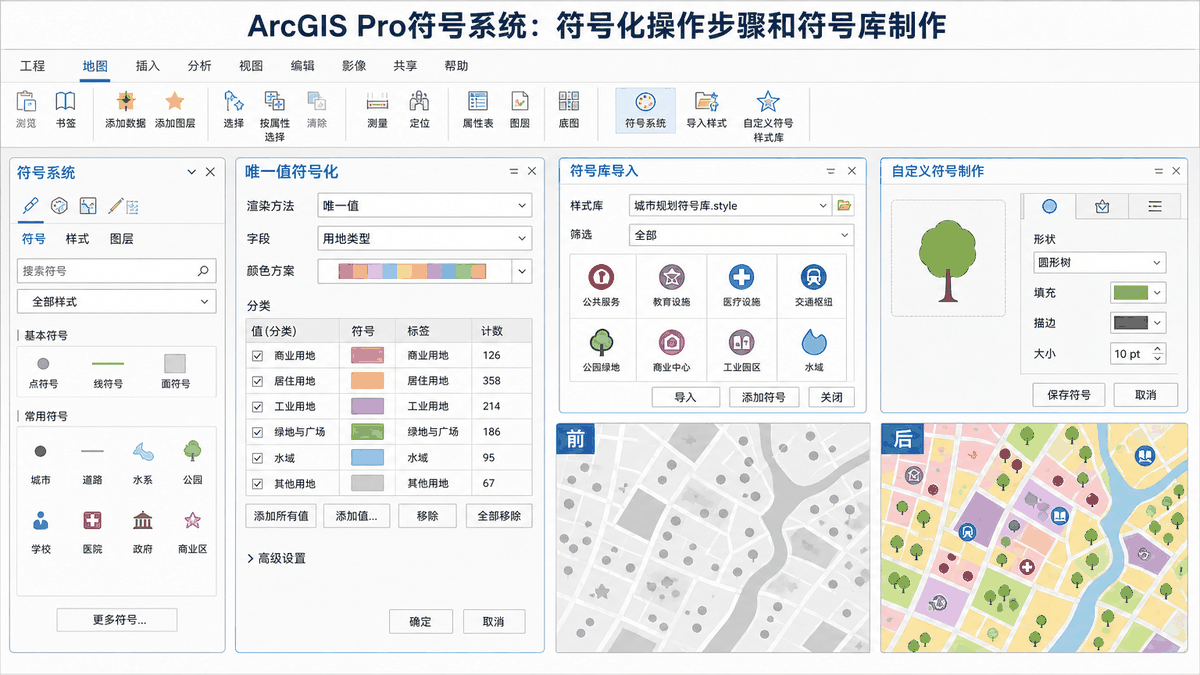Open the 形状 圆形树 shape dropdown

click(x=1100, y=263)
